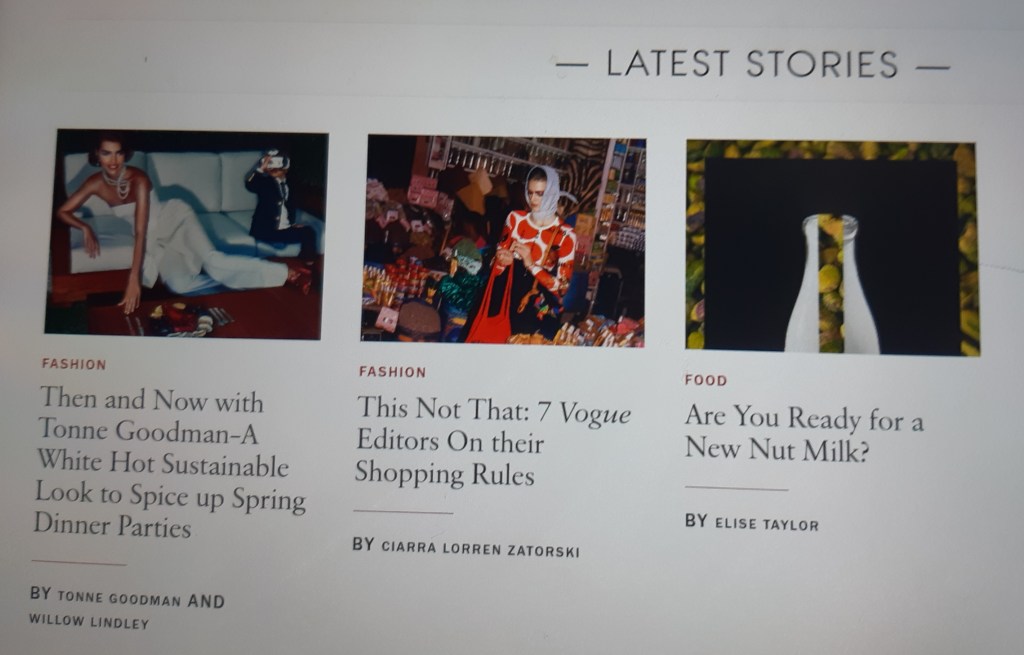Open Then and Now with Tonne Goodman article

(x=170, y=462)
